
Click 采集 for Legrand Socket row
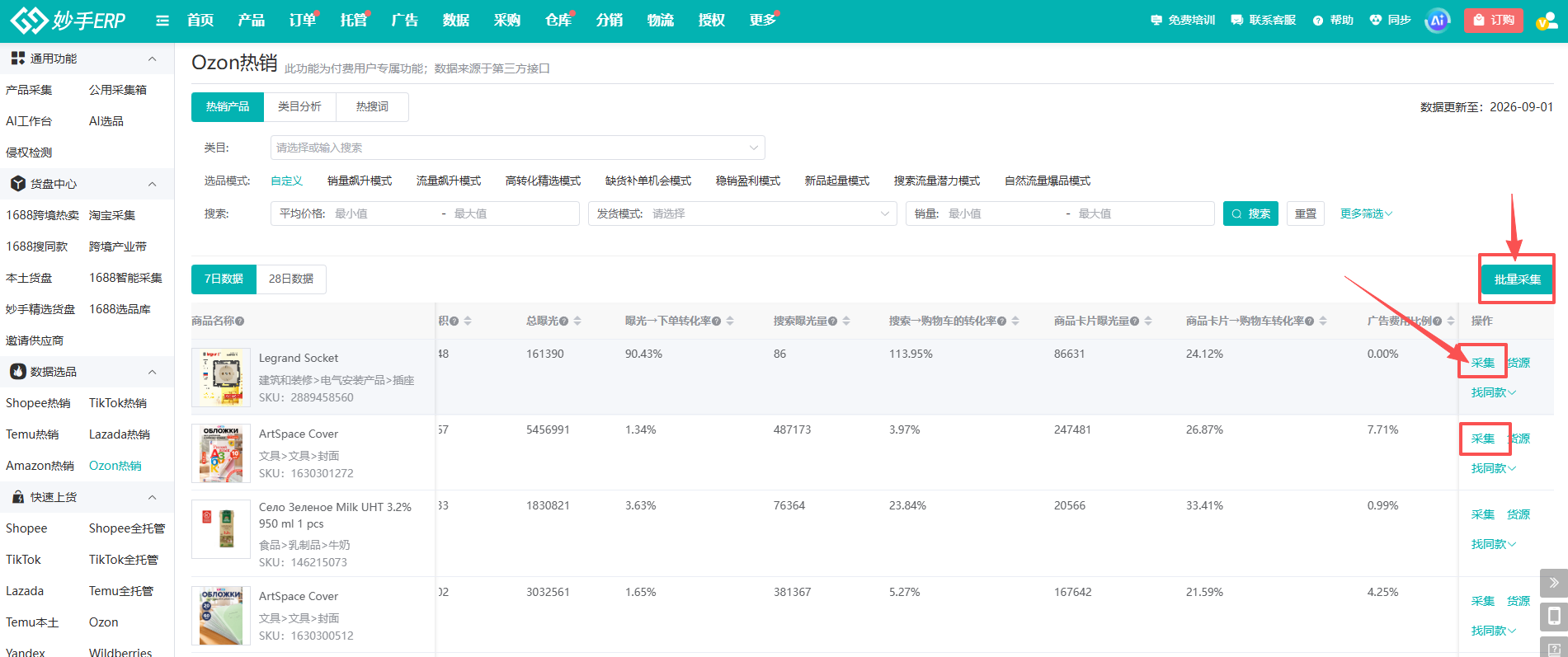(1482, 363)
